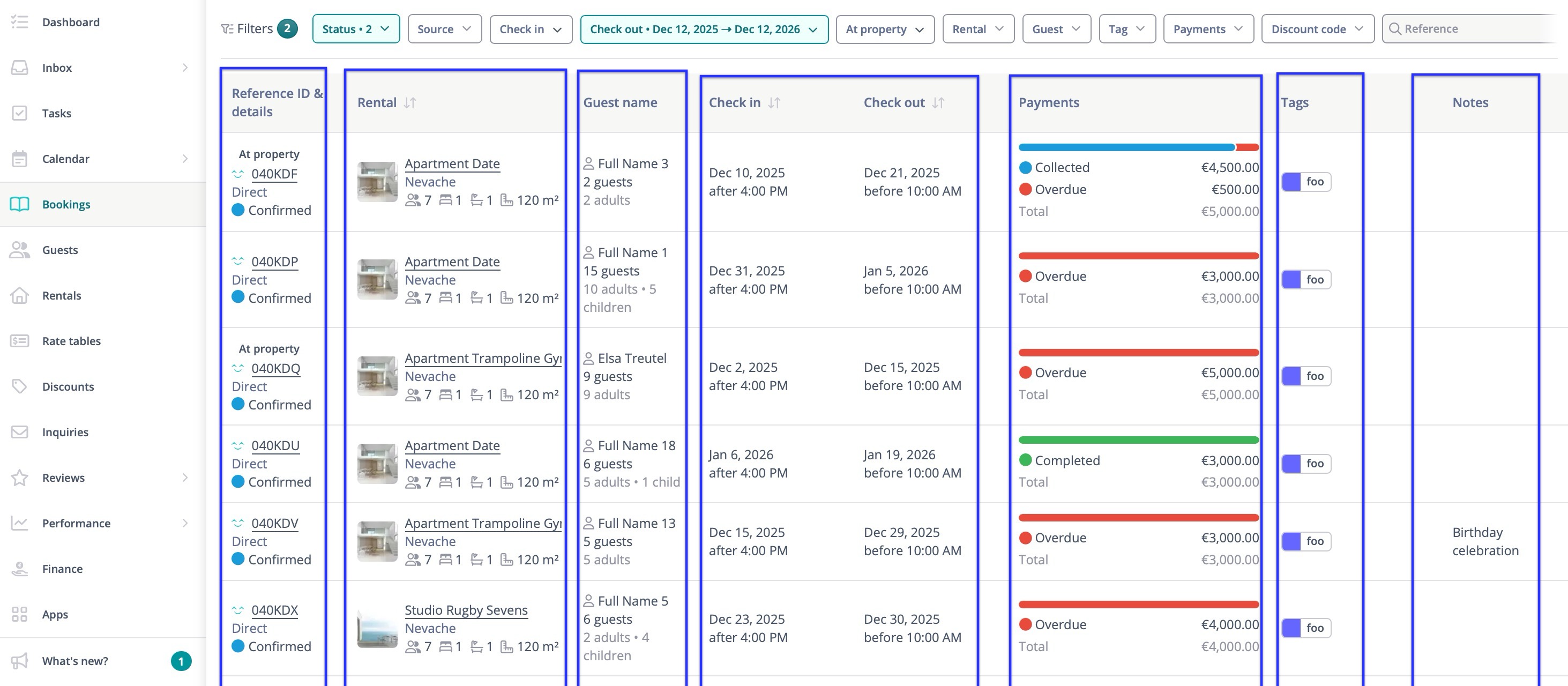Image resolution: width=1568 pixels, height=686 pixels.
Task: Go to Calendar in sidebar
Action: (x=65, y=159)
